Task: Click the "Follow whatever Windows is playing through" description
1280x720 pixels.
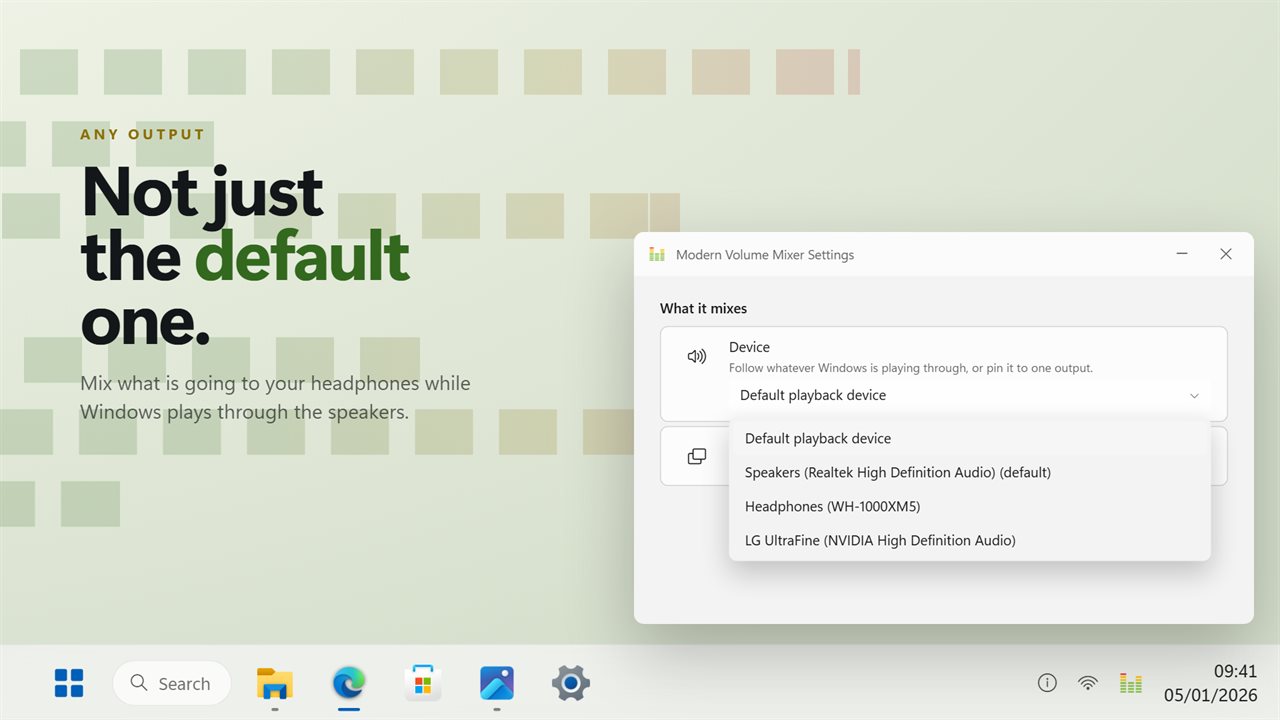Action: pos(911,368)
